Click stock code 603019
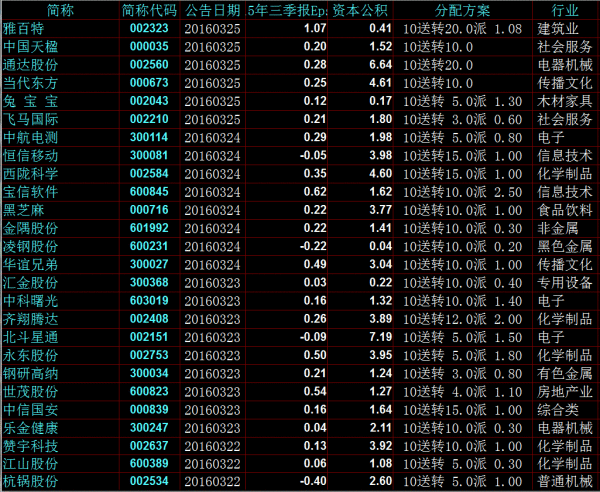The image size is (600, 492). click(149, 301)
